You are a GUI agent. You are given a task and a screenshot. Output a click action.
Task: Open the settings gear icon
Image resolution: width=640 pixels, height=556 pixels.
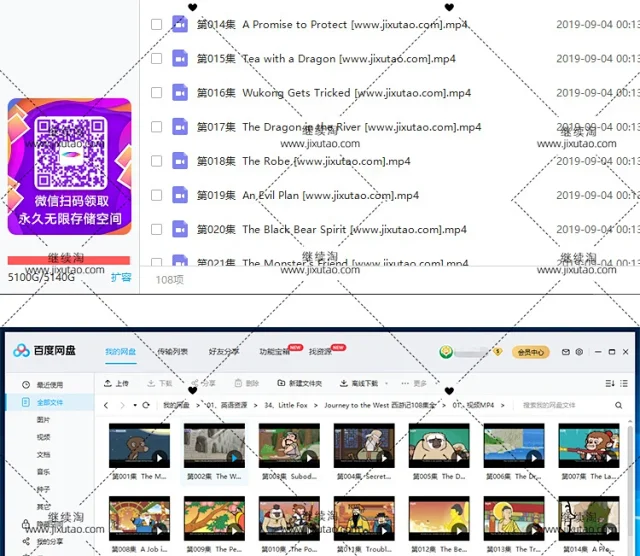(579, 352)
